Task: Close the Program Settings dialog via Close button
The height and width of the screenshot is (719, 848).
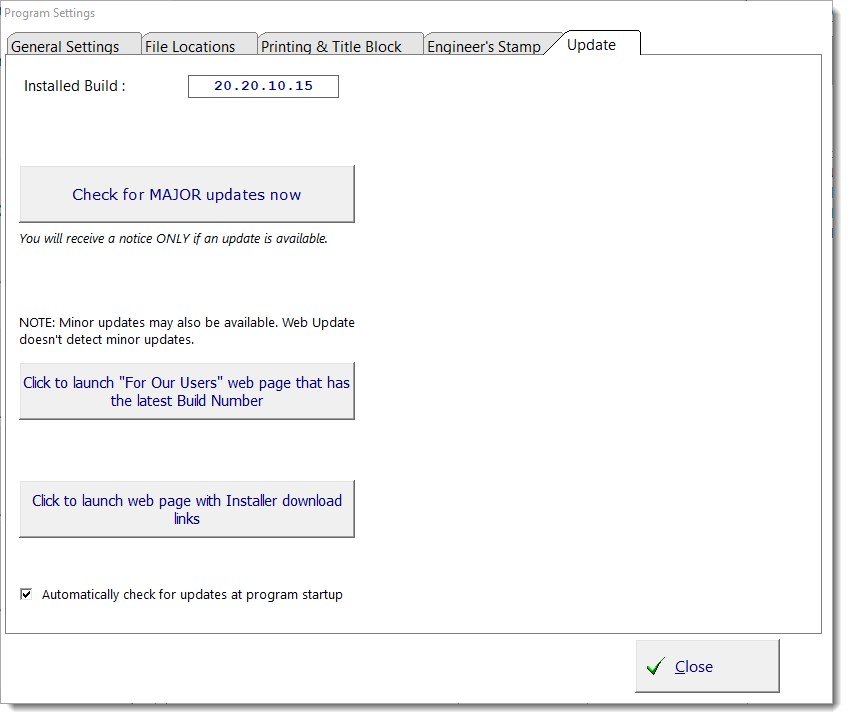Action: pyautogui.click(x=707, y=667)
